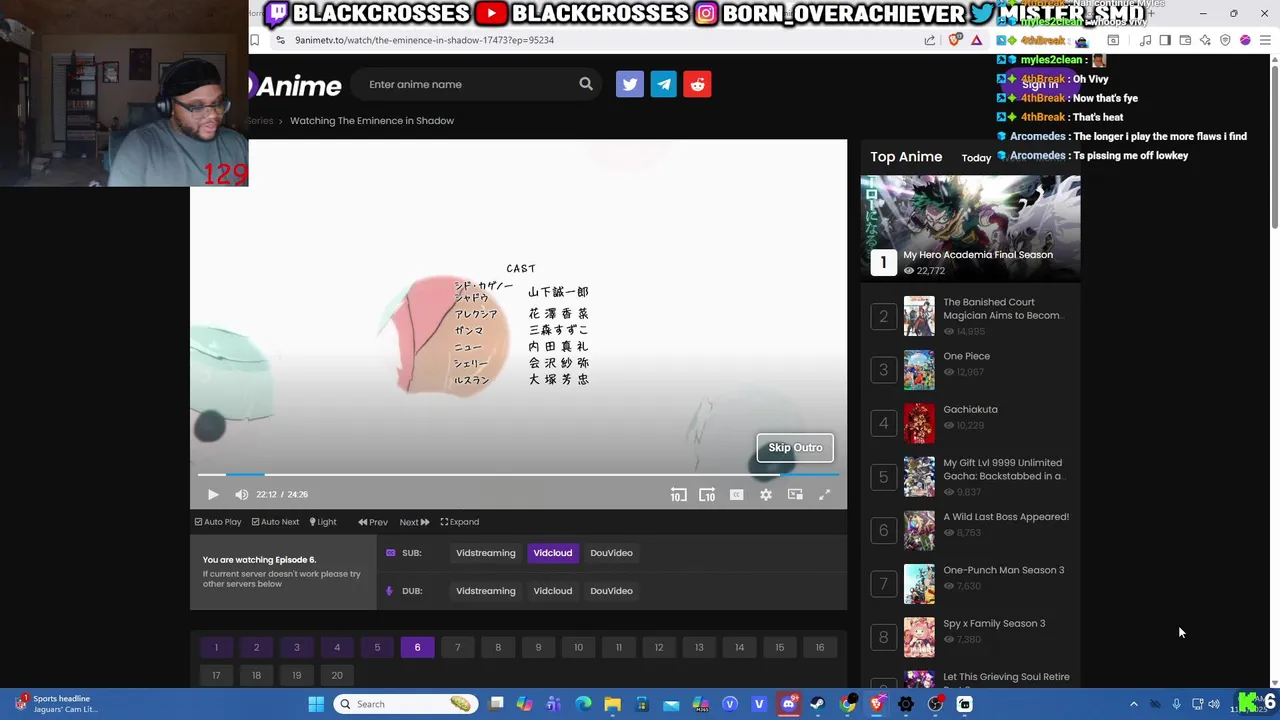Open Gachiakuta from Top Anime

click(x=971, y=409)
